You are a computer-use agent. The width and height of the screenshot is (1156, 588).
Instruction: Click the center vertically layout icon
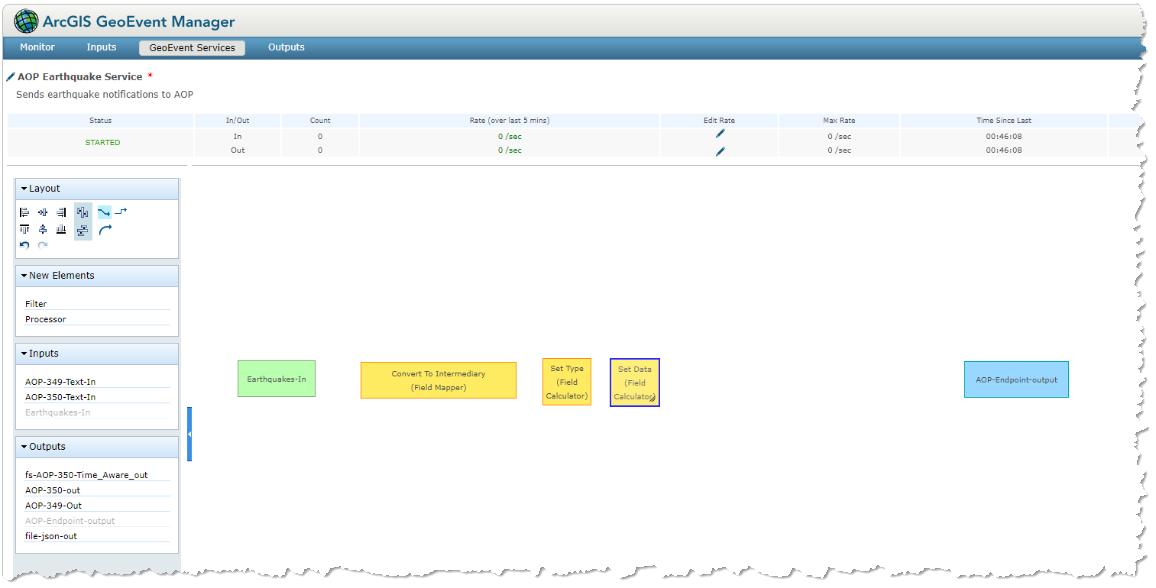43,230
